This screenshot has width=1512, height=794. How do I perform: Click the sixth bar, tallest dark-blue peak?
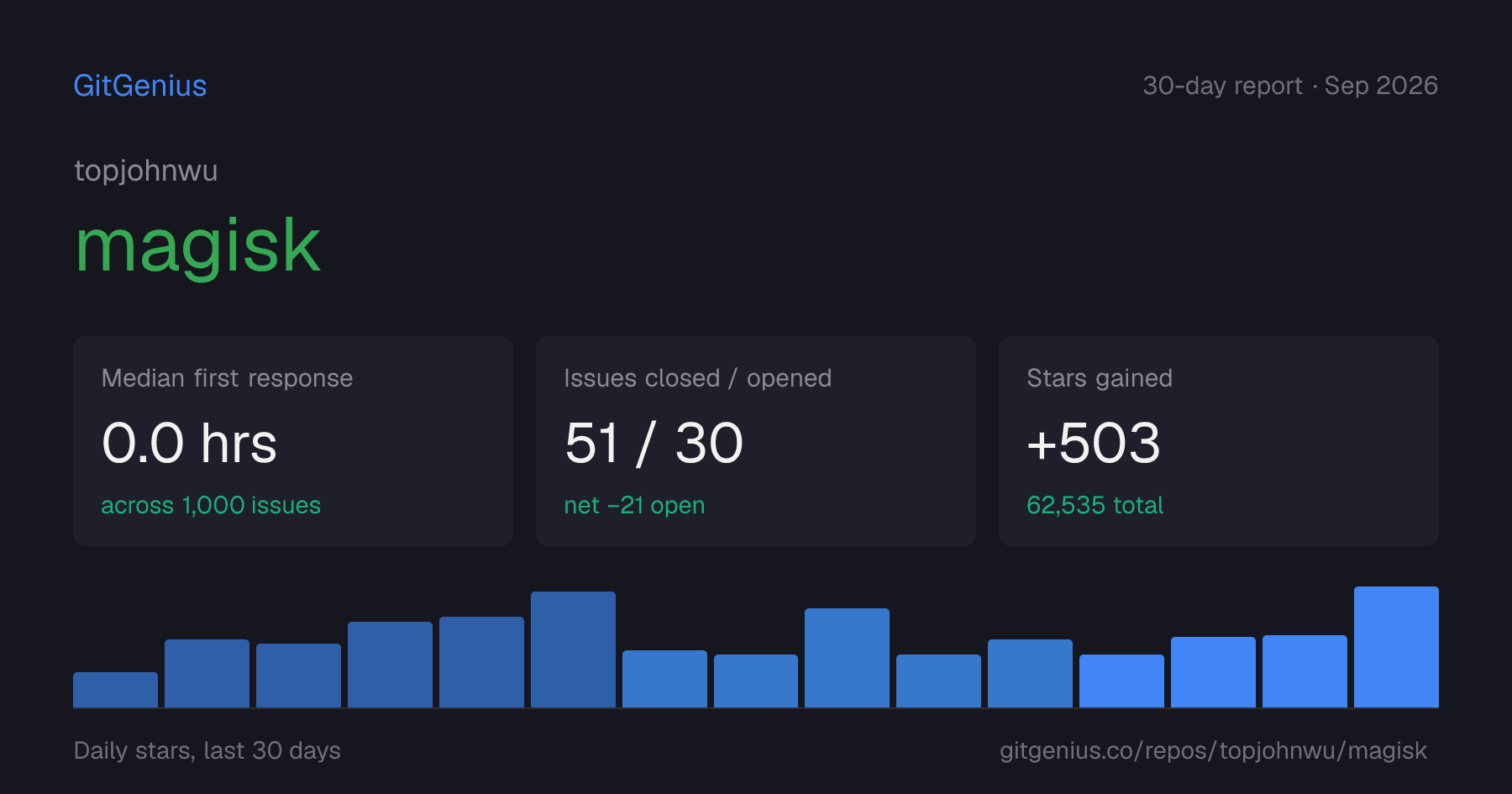click(573, 649)
